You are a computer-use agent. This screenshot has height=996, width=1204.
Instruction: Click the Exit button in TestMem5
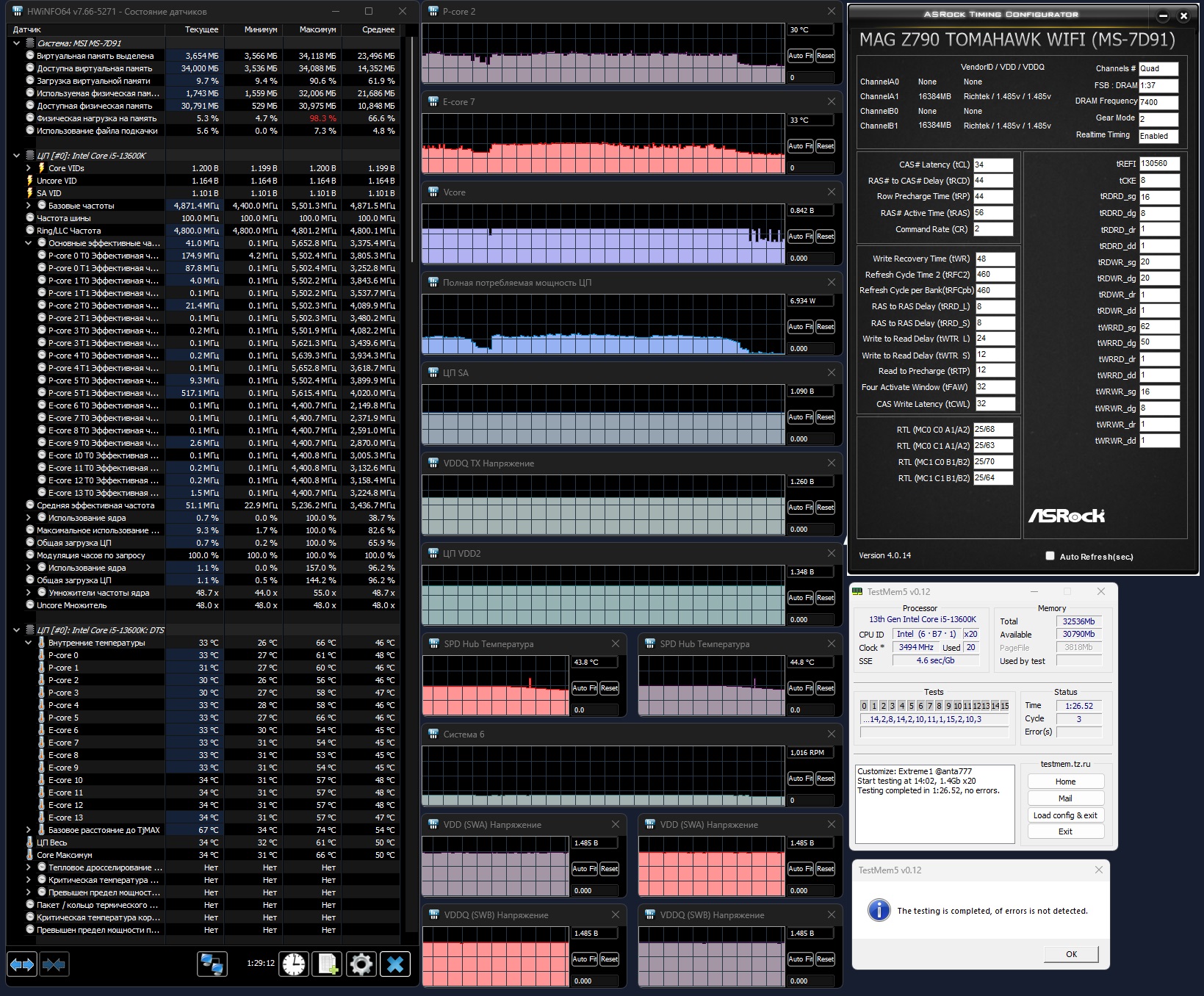1065,831
